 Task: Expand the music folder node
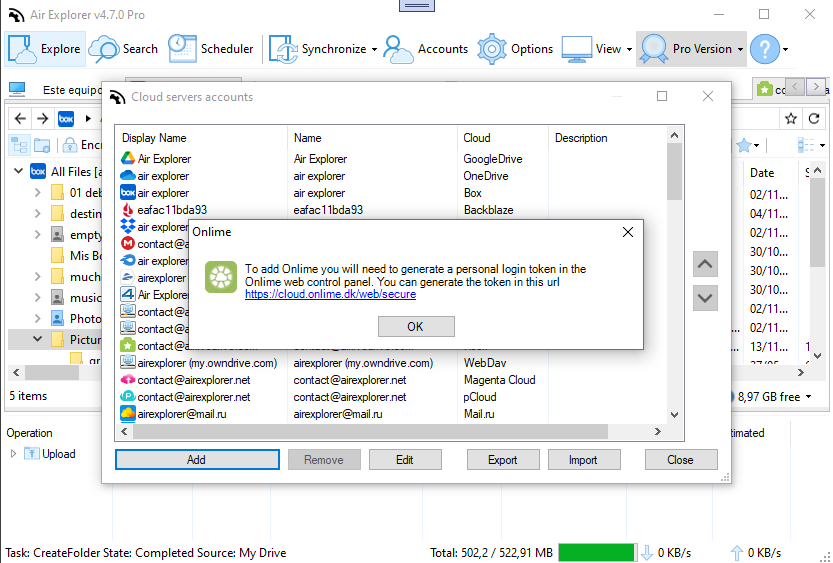(37, 297)
